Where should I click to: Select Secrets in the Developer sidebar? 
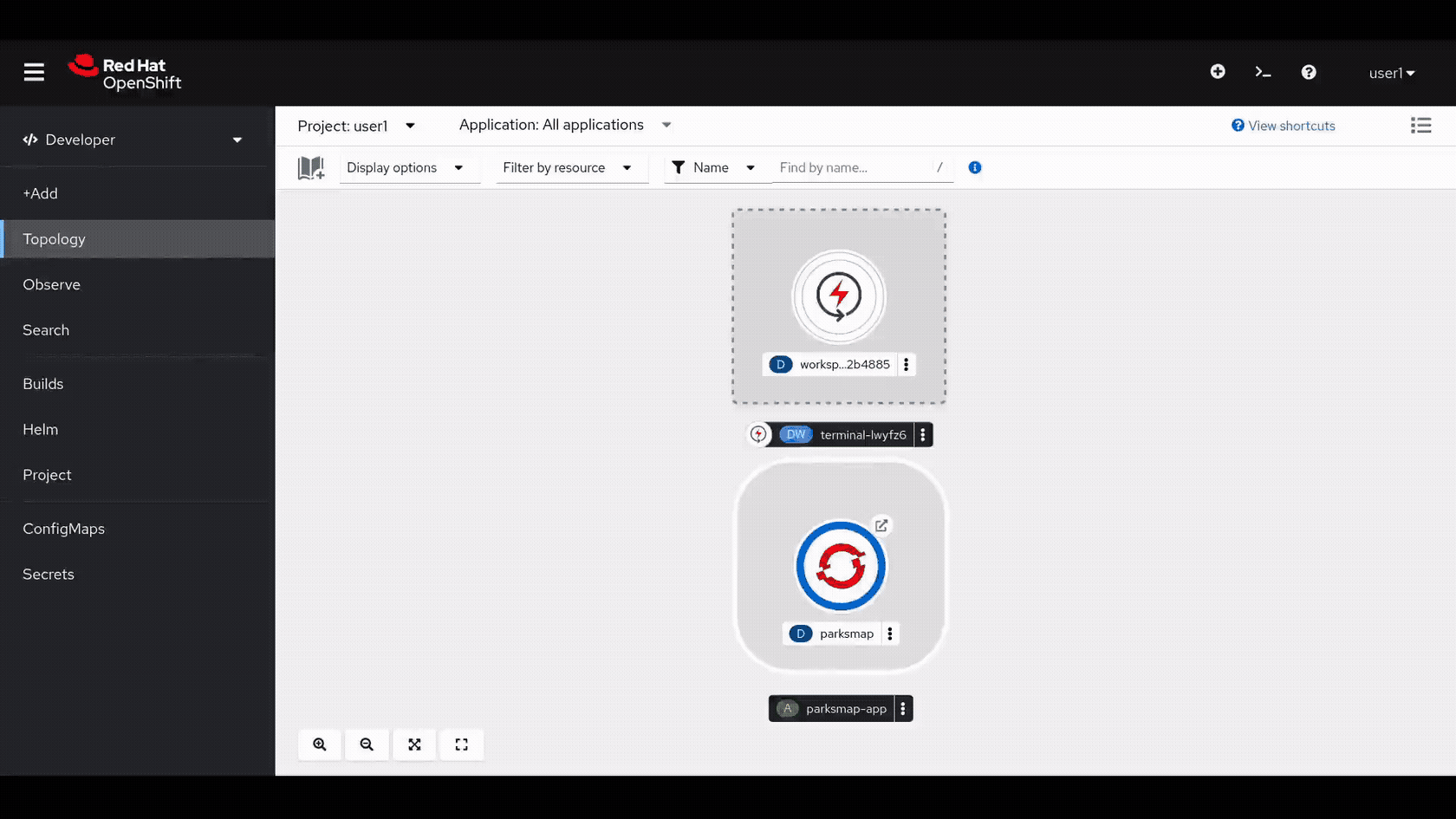click(x=49, y=574)
